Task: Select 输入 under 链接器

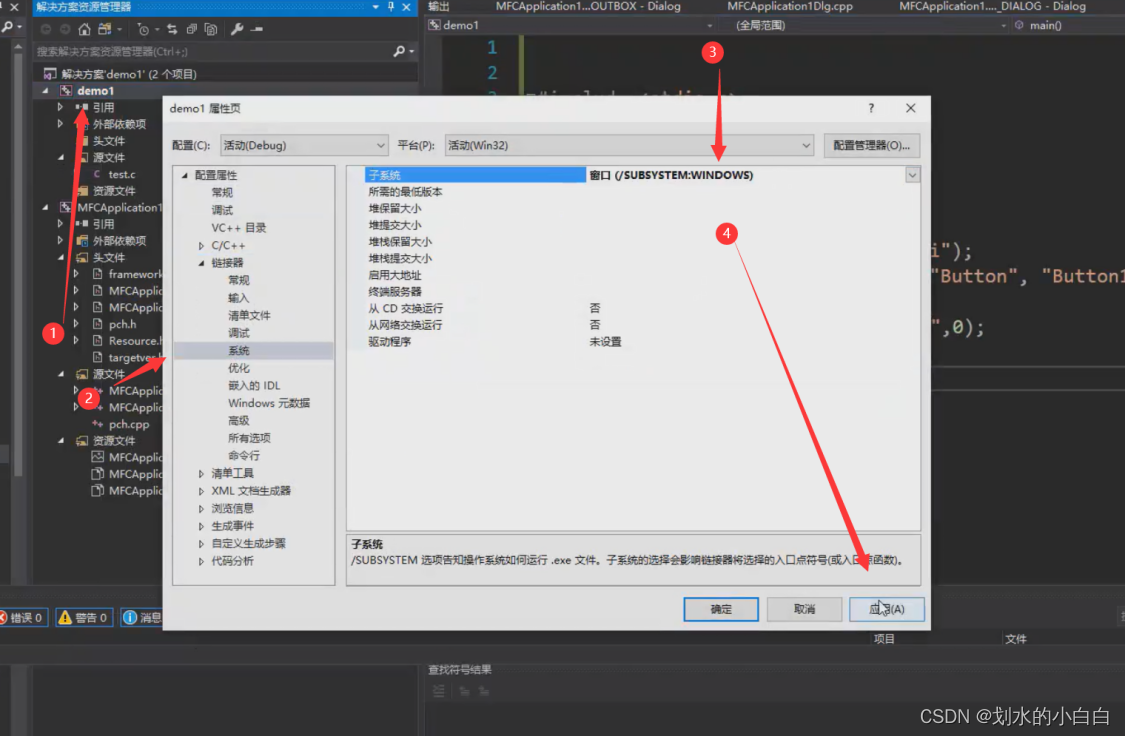Action: point(238,298)
